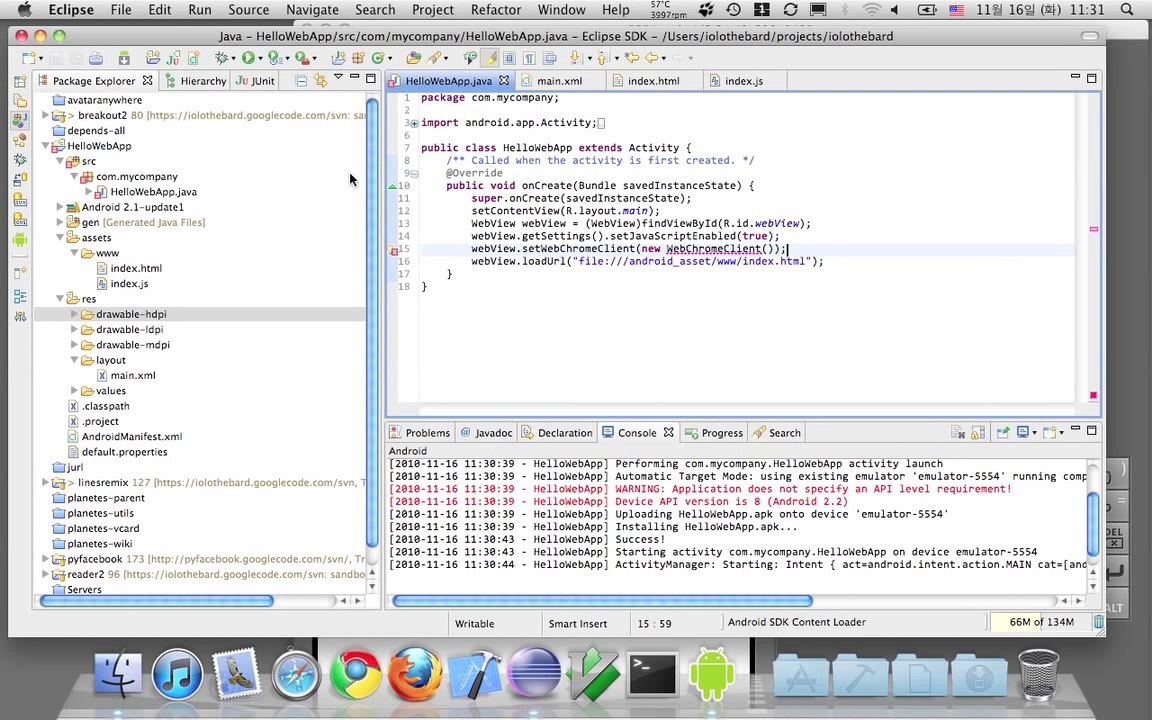Open Terminal from the Dock

tap(652, 674)
